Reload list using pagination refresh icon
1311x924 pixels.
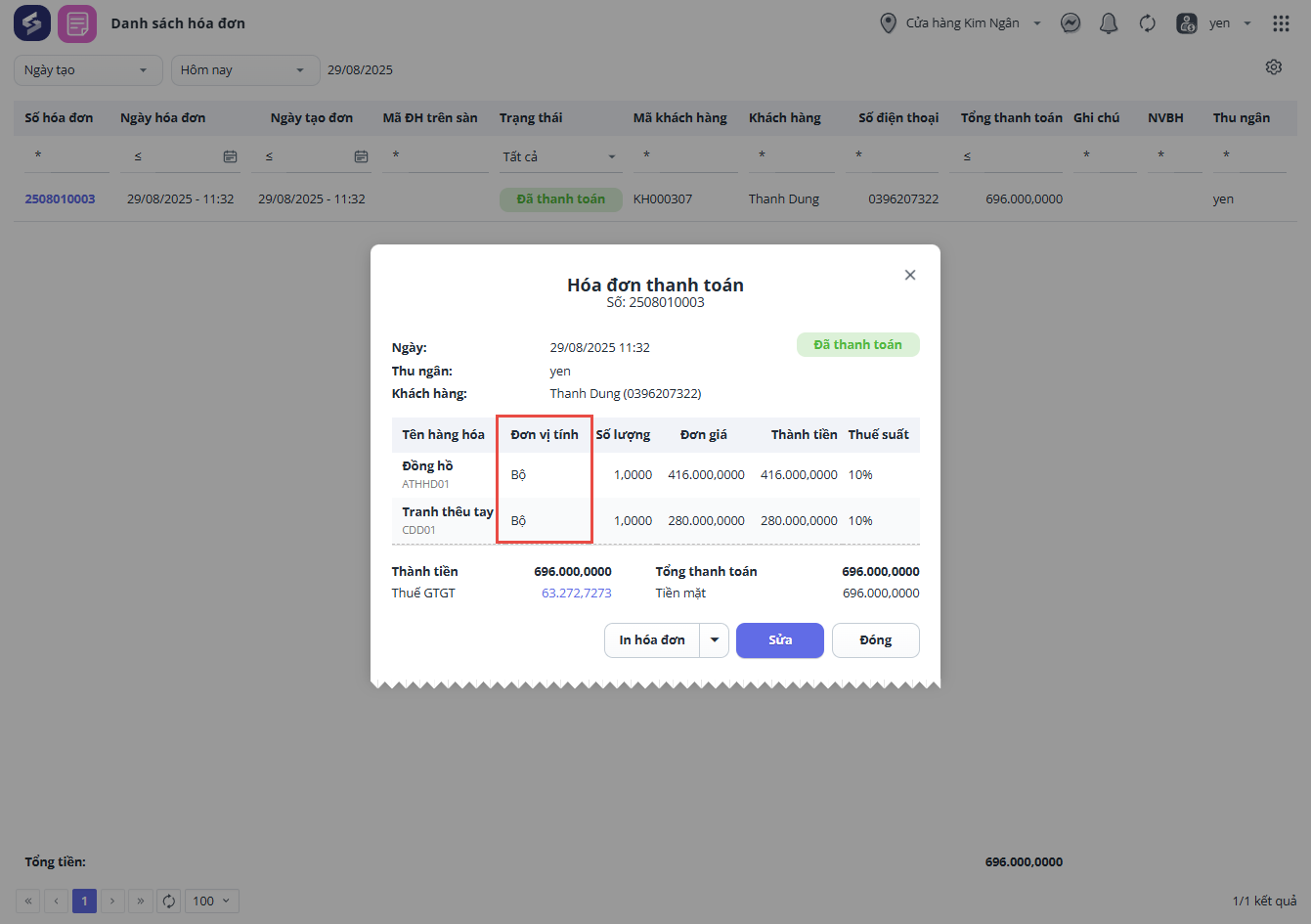169,901
